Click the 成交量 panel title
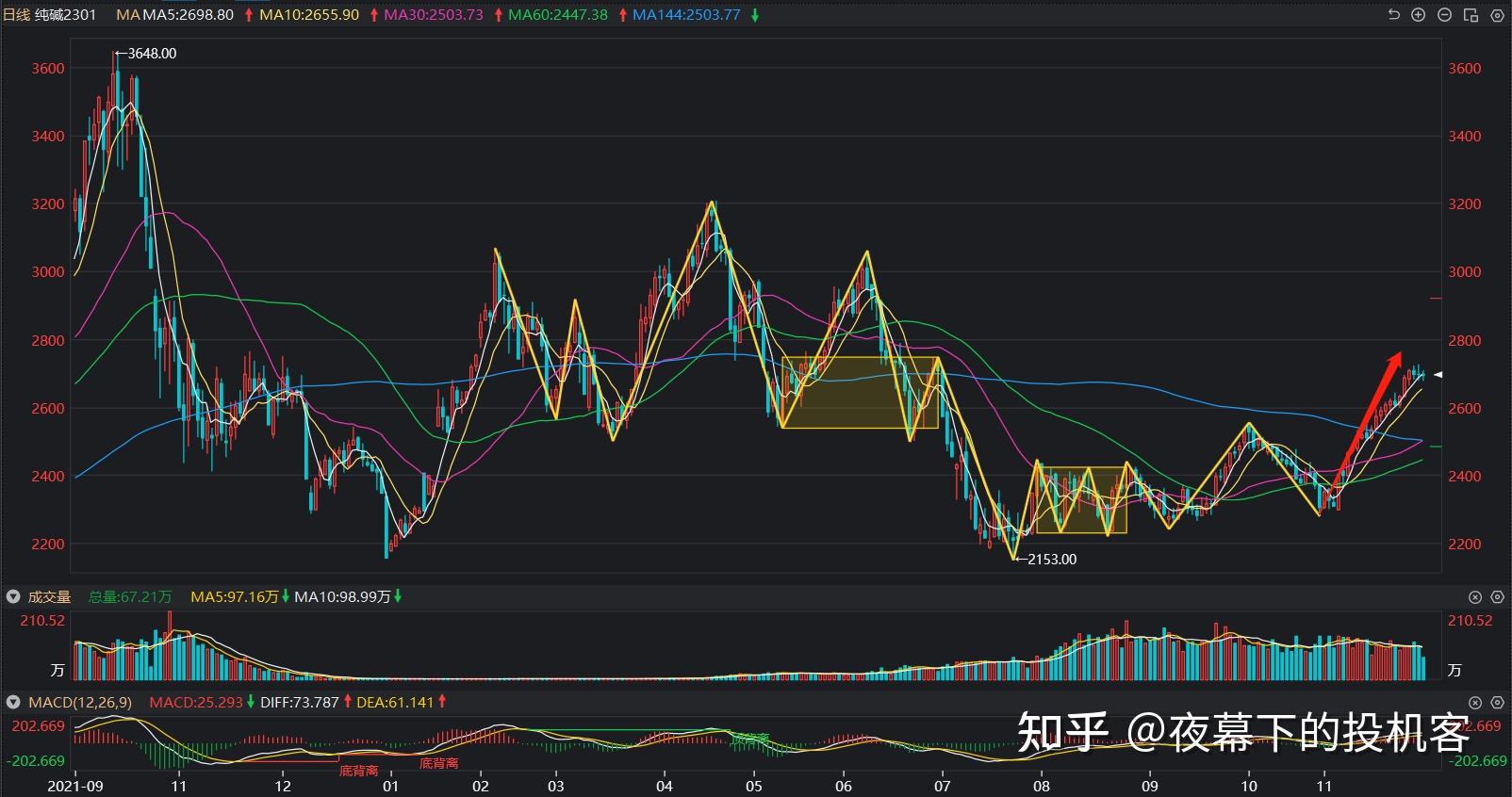This screenshot has width=1512, height=797. (x=49, y=596)
